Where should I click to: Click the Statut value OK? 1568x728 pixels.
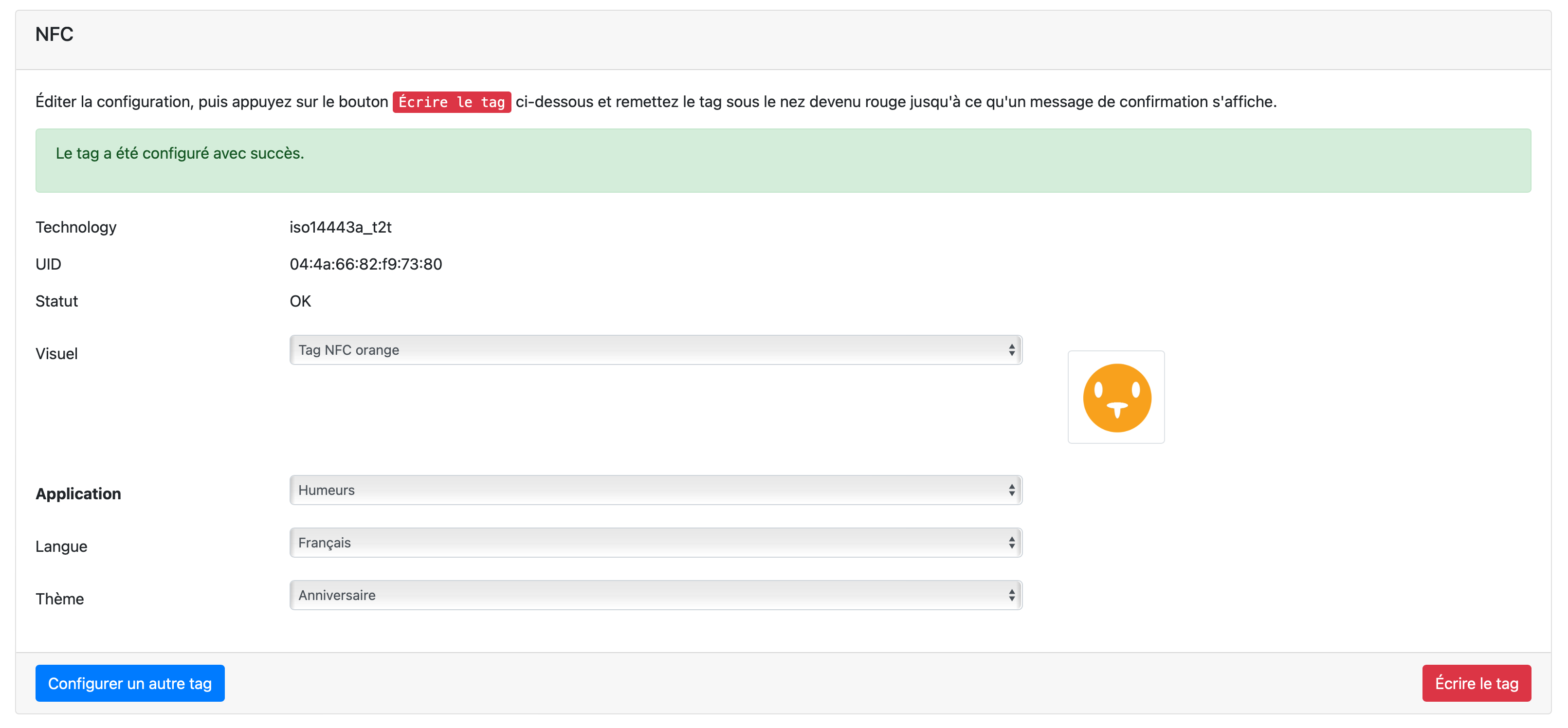(300, 301)
